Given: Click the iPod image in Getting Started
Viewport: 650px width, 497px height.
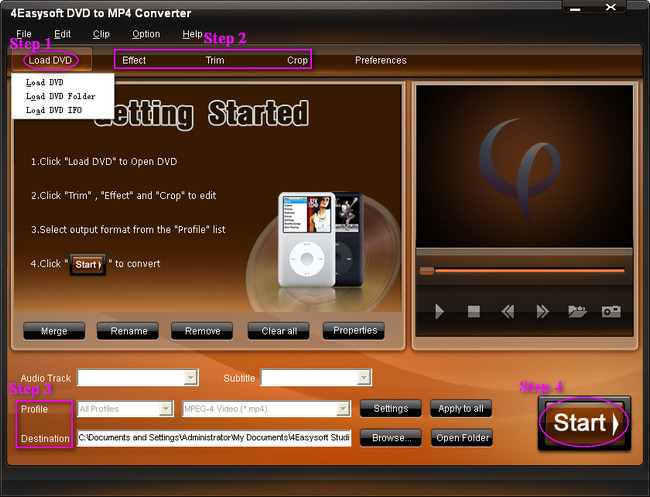Looking at the screenshot, I should coord(320,239).
